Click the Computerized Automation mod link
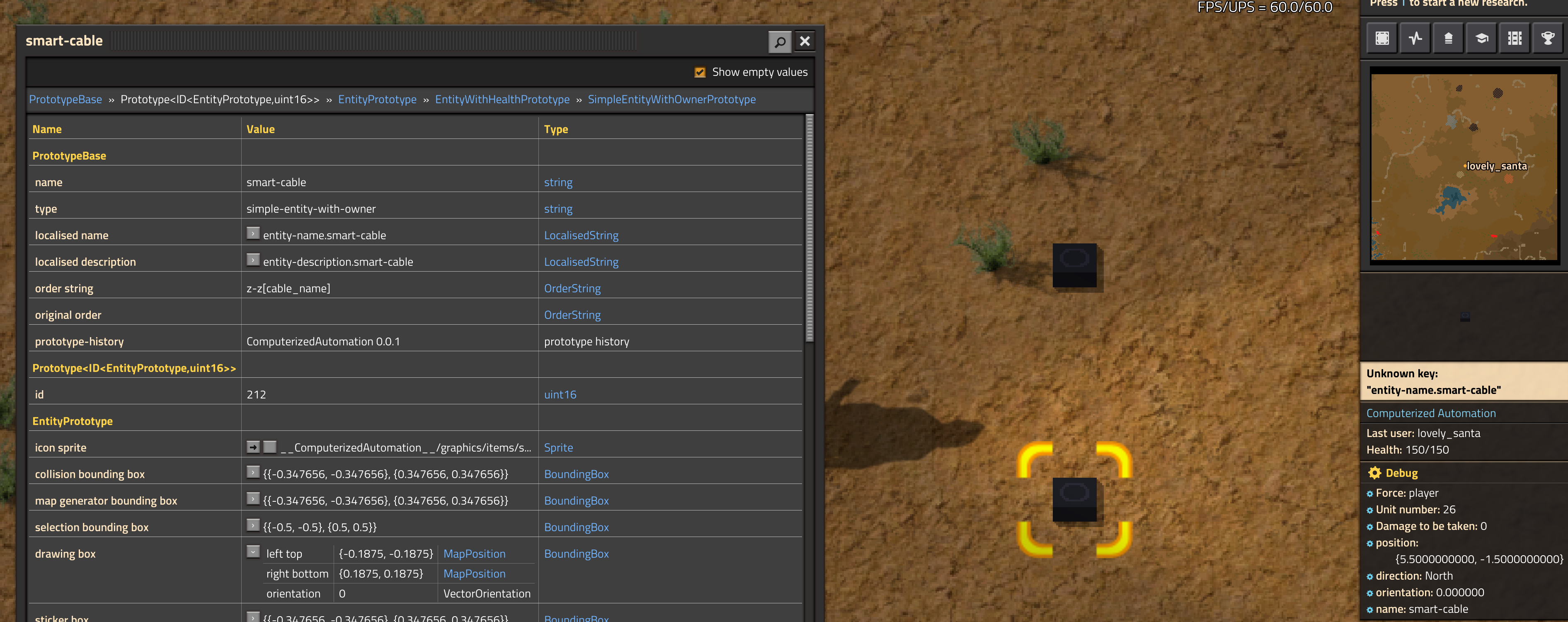Image resolution: width=1568 pixels, height=622 pixels. 1430,413
